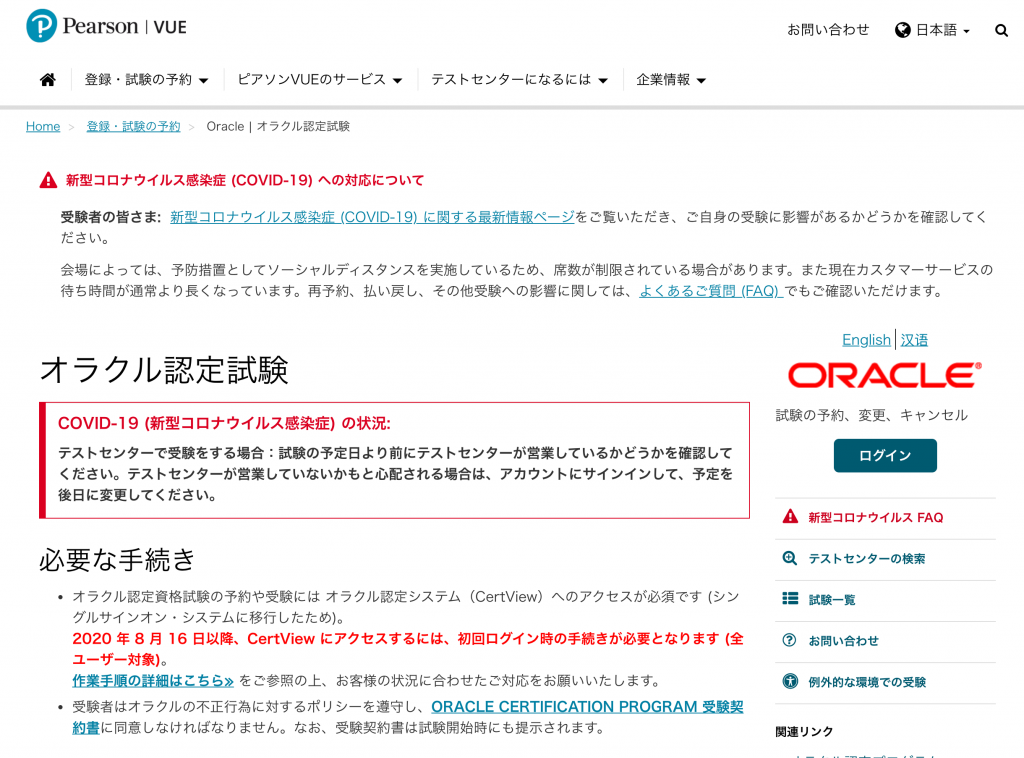
Task: Click the accessibility icon beside 例外的な環境での受験
Action: click(x=790, y=682)
